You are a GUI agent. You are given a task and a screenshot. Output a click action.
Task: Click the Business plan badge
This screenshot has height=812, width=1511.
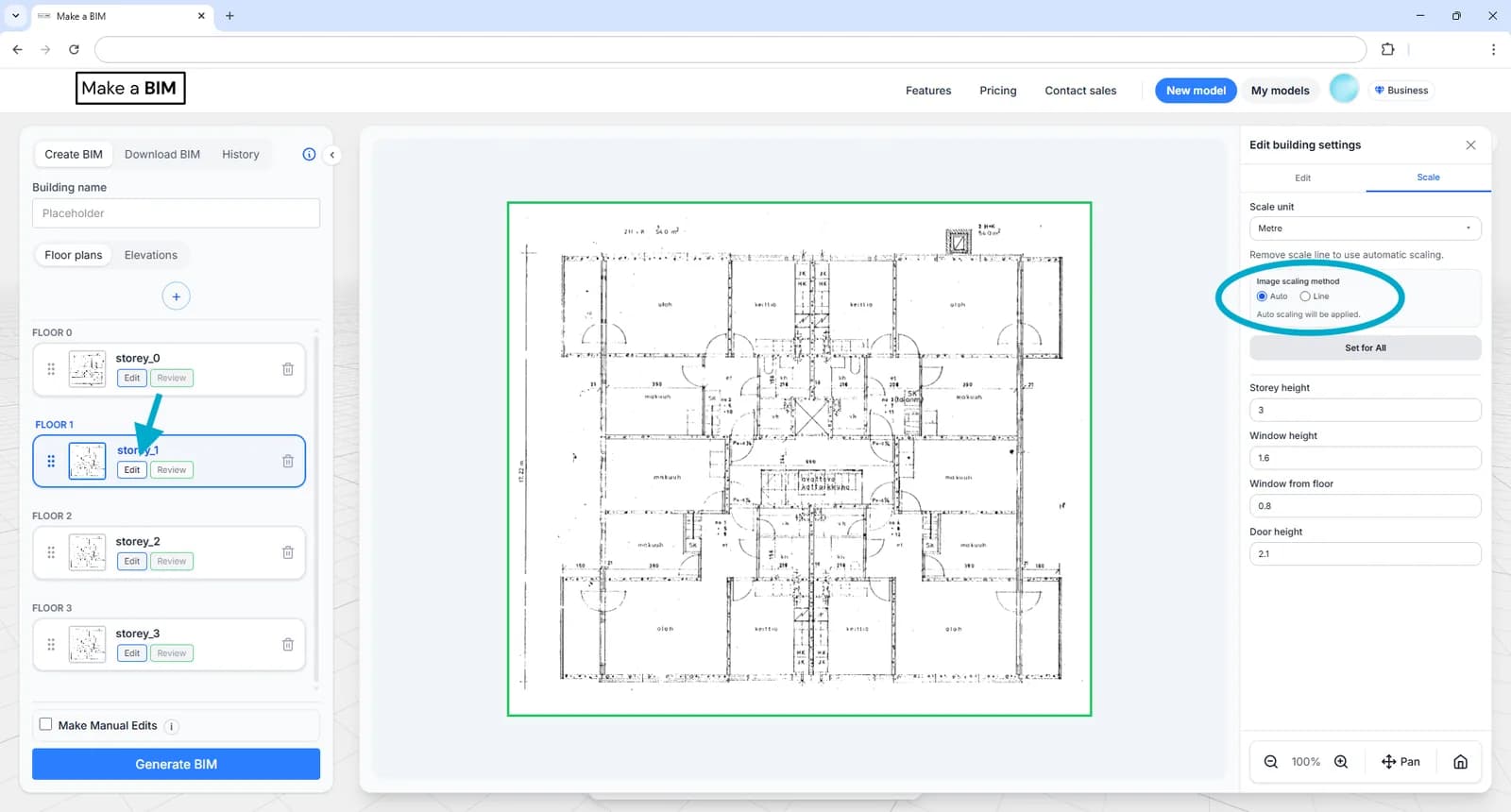(x=1401, y=90)
